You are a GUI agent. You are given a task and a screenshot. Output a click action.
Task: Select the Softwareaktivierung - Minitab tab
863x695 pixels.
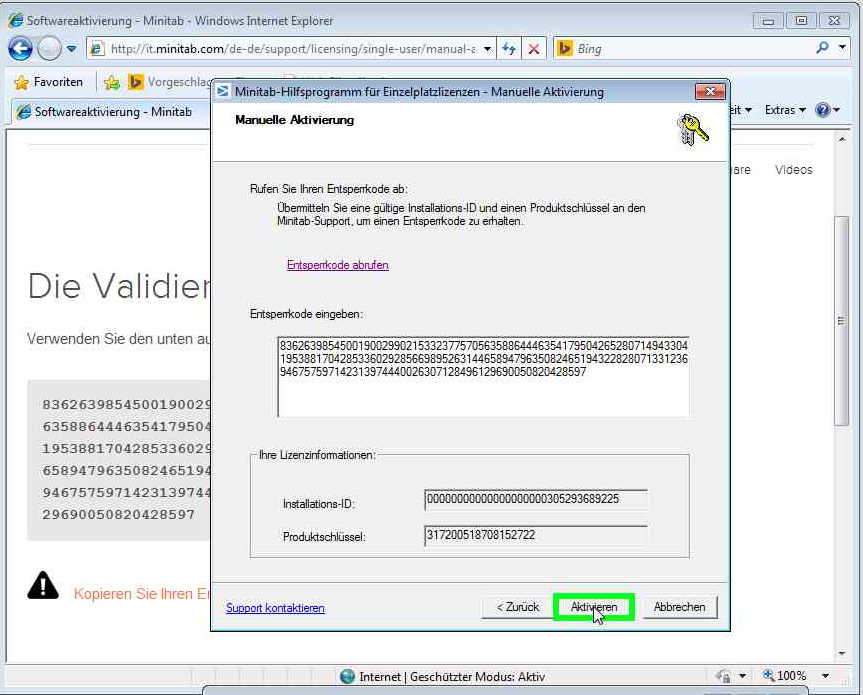click(x=105, y=112)
